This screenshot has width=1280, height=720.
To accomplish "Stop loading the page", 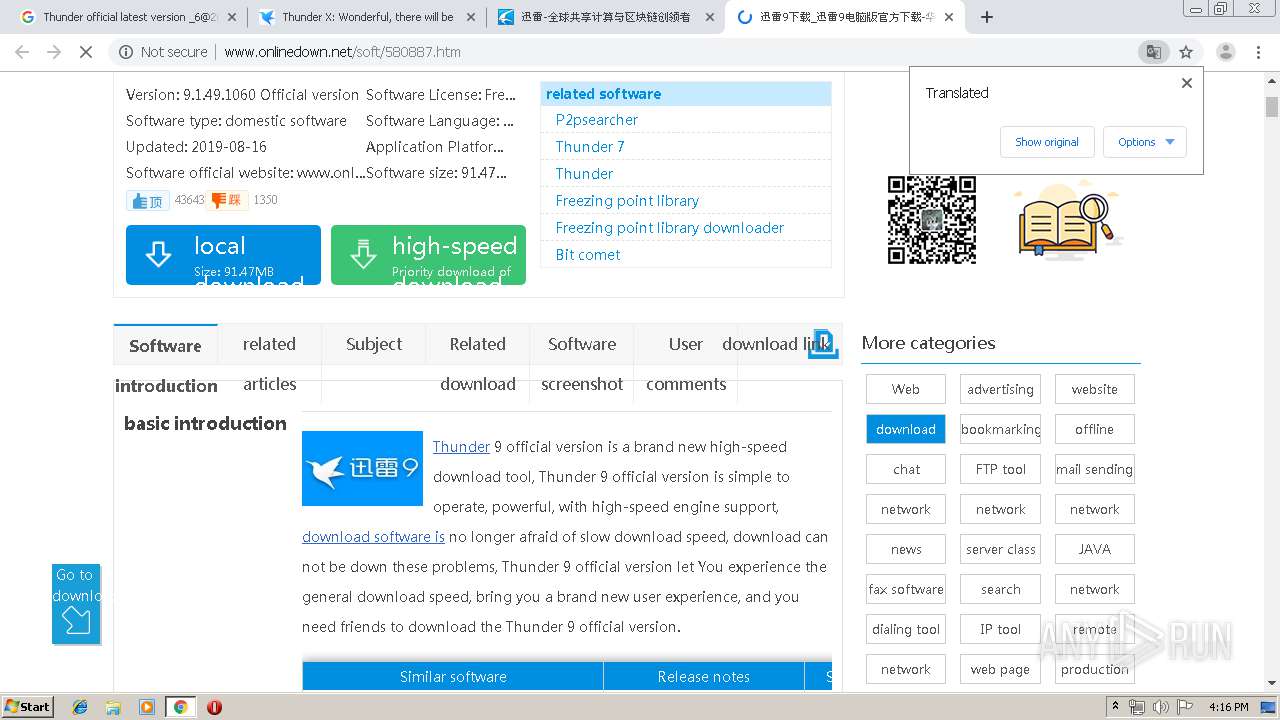I will point(86,52).
